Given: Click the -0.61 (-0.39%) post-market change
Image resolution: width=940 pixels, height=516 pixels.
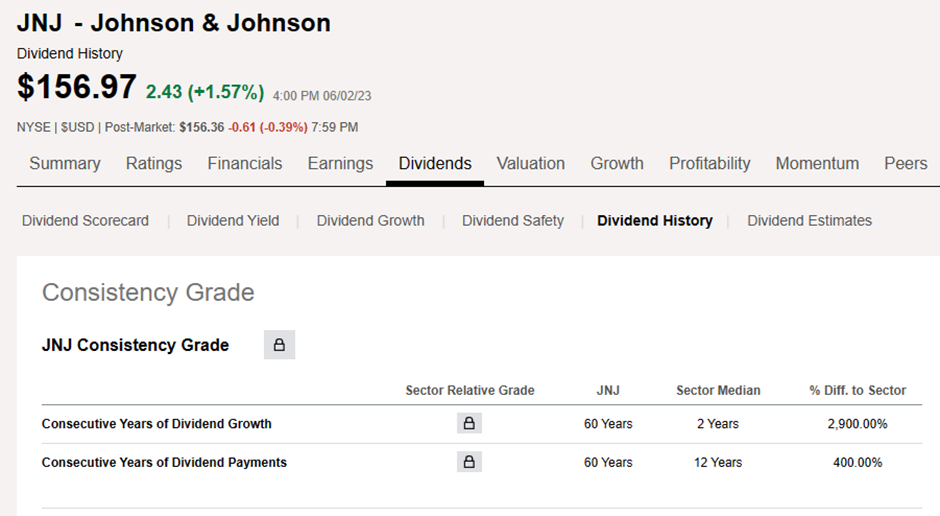Looking at the screenshot, I should (268, 127).
